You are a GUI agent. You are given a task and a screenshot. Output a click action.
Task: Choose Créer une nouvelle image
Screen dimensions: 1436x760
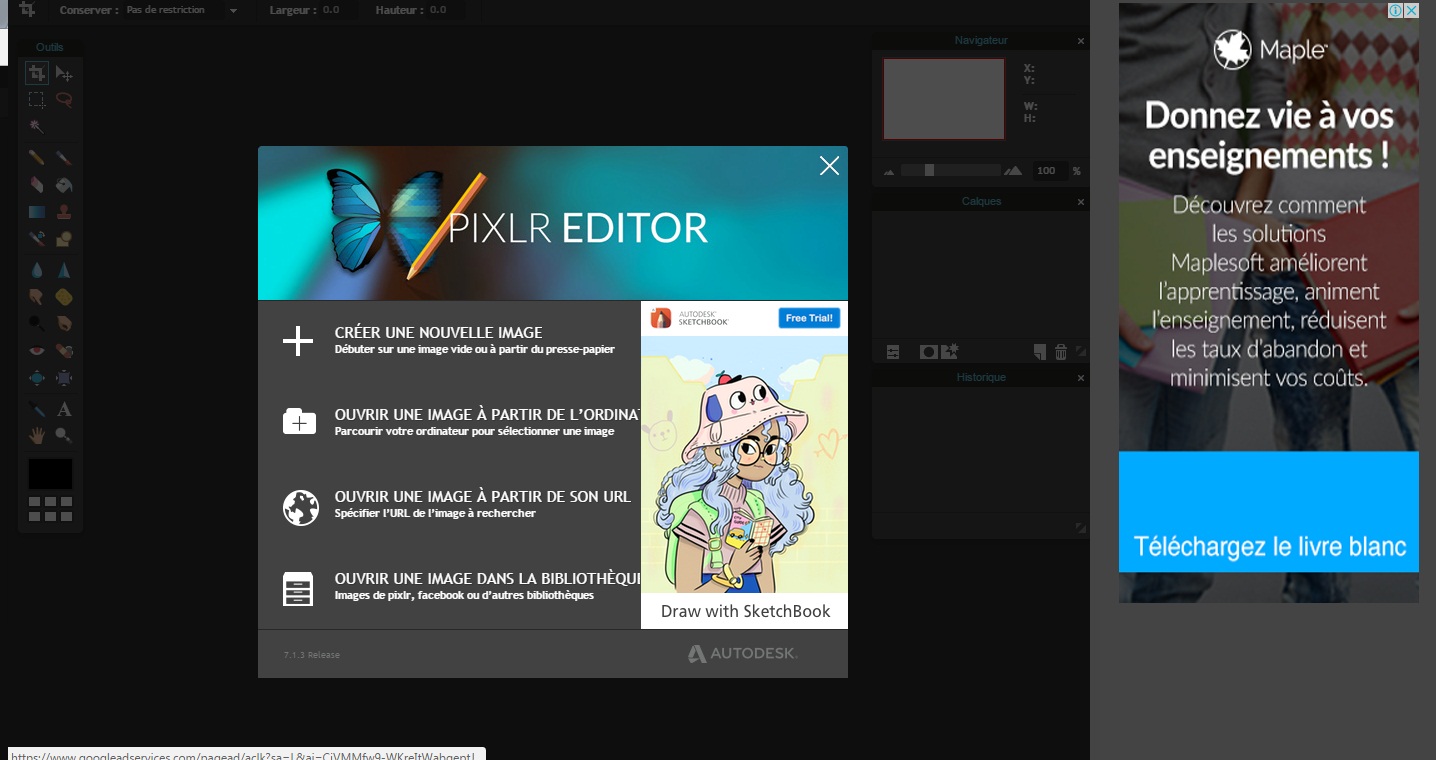click(x=449, y=341)
